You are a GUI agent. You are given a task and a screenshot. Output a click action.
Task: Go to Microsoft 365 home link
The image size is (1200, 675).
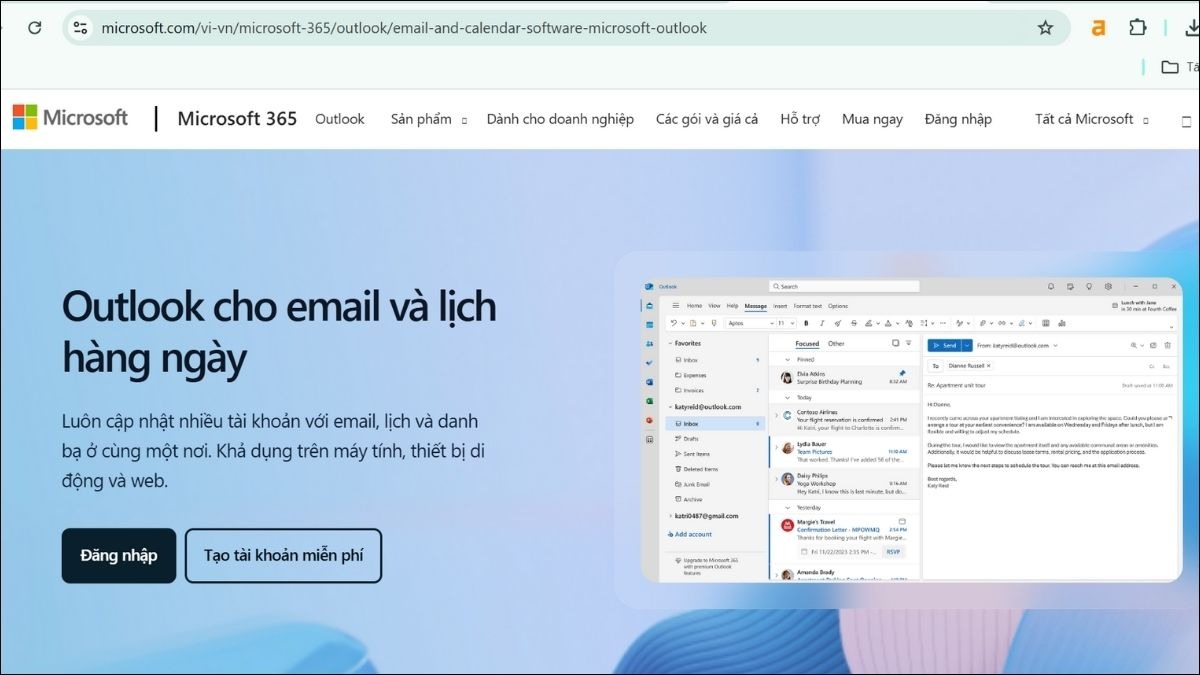click(x=237, y=119)
